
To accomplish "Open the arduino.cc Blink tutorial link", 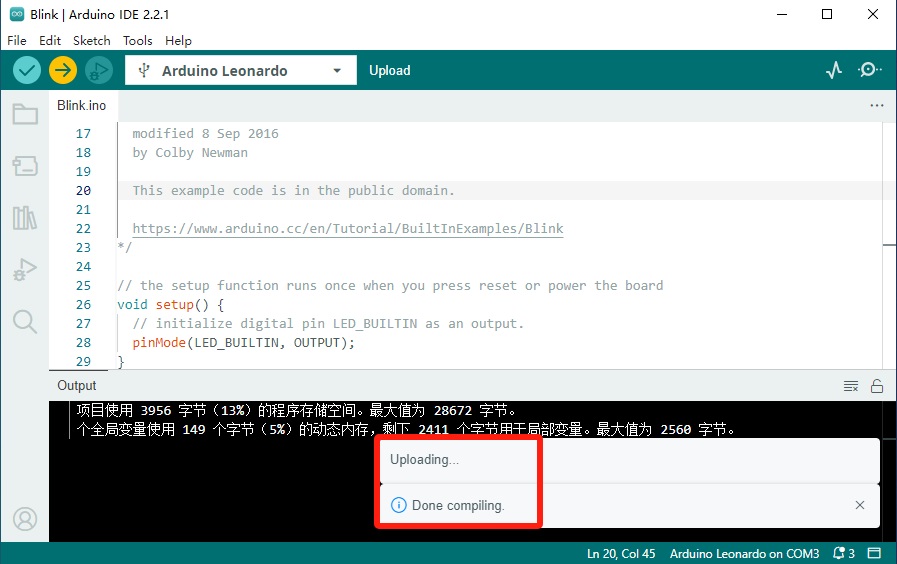I will 348,229.
